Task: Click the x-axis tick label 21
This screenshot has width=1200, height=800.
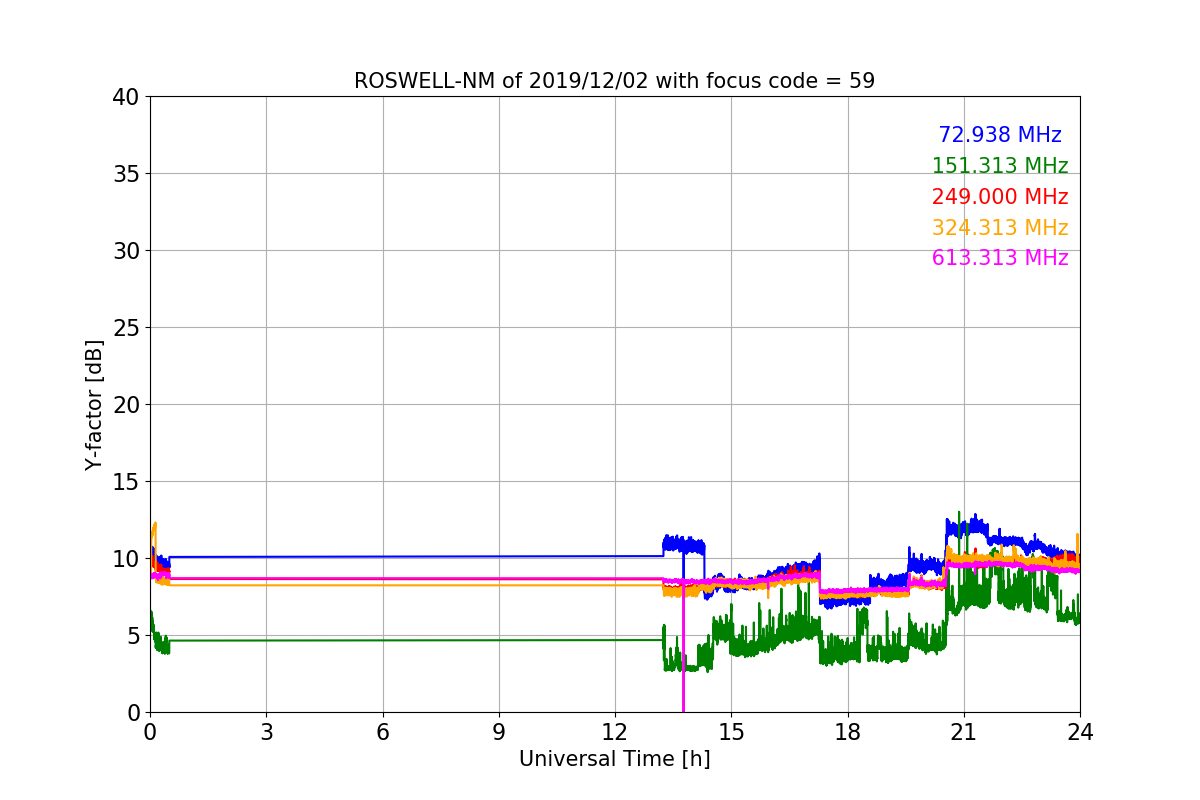Action: [x=964, y=732]
